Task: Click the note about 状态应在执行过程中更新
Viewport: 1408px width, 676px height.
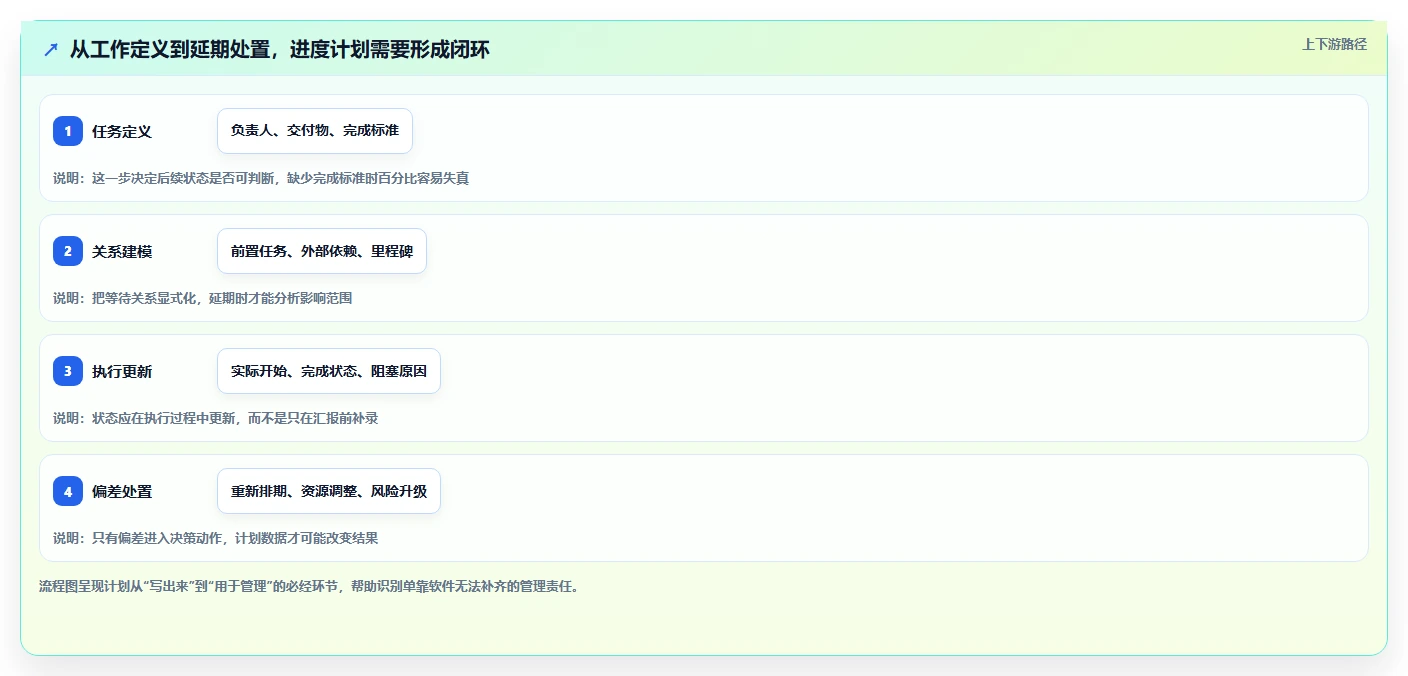Action: coord(216,418)
